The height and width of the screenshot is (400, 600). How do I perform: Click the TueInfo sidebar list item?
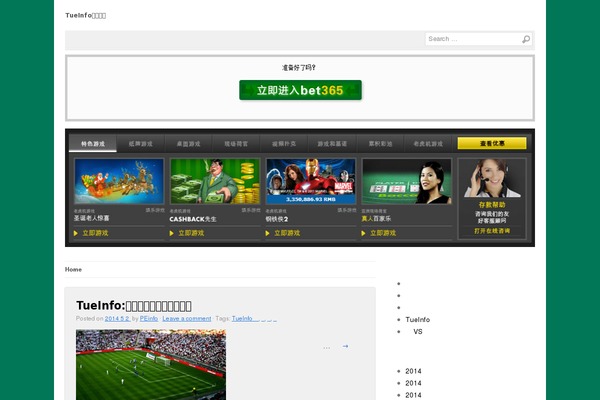[x=418, y=320]
